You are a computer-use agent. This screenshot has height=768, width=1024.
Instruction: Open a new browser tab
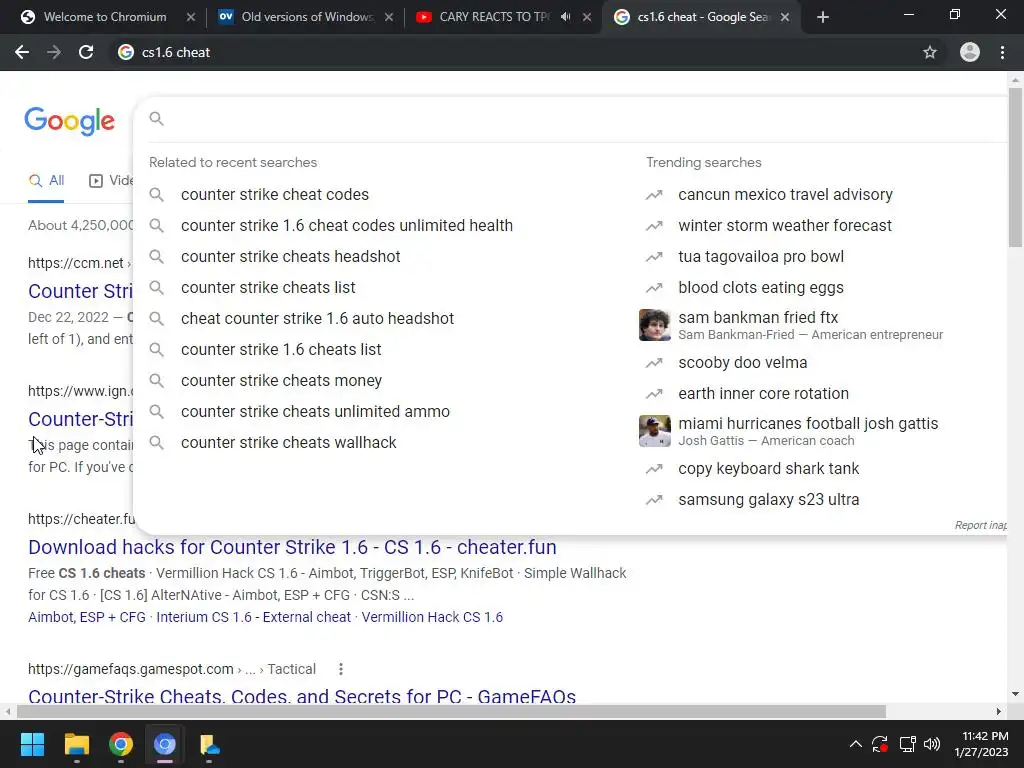tap(823, 17)
